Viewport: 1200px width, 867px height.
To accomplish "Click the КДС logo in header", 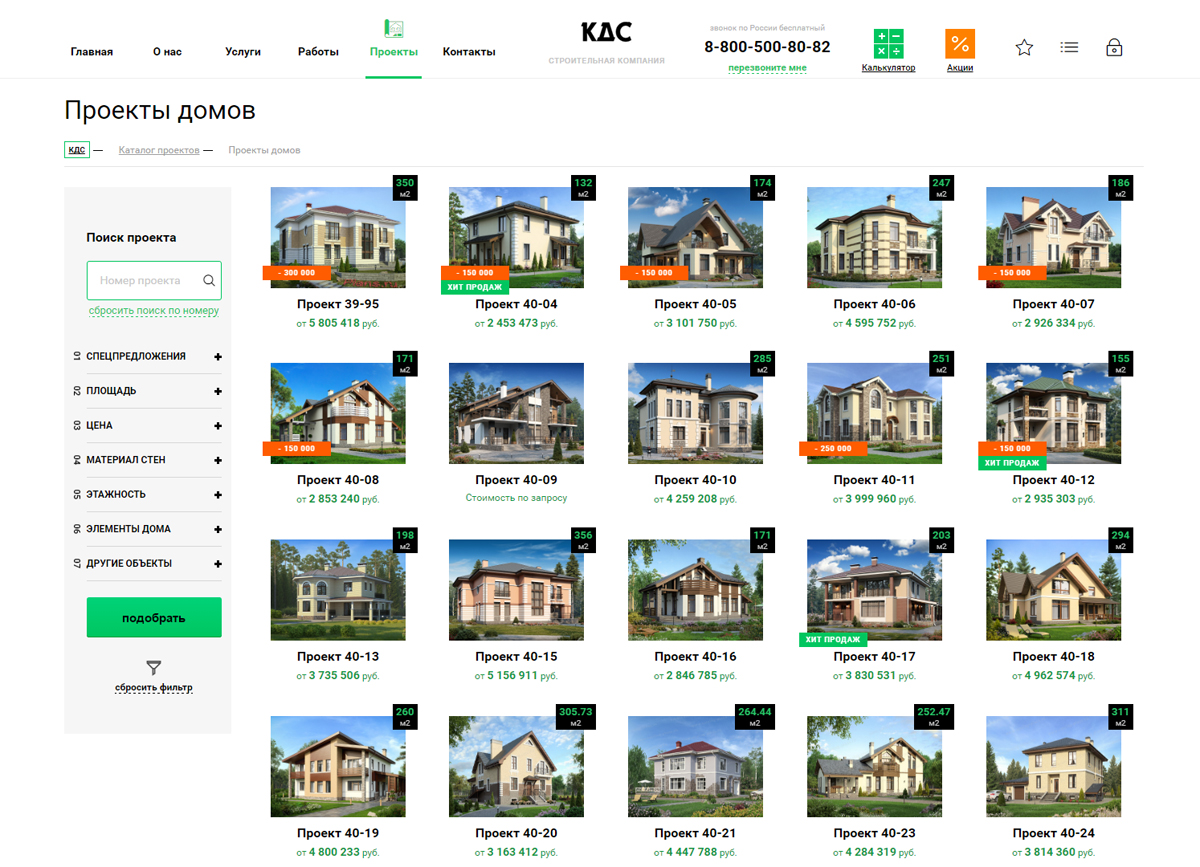I will pos(606,34).
